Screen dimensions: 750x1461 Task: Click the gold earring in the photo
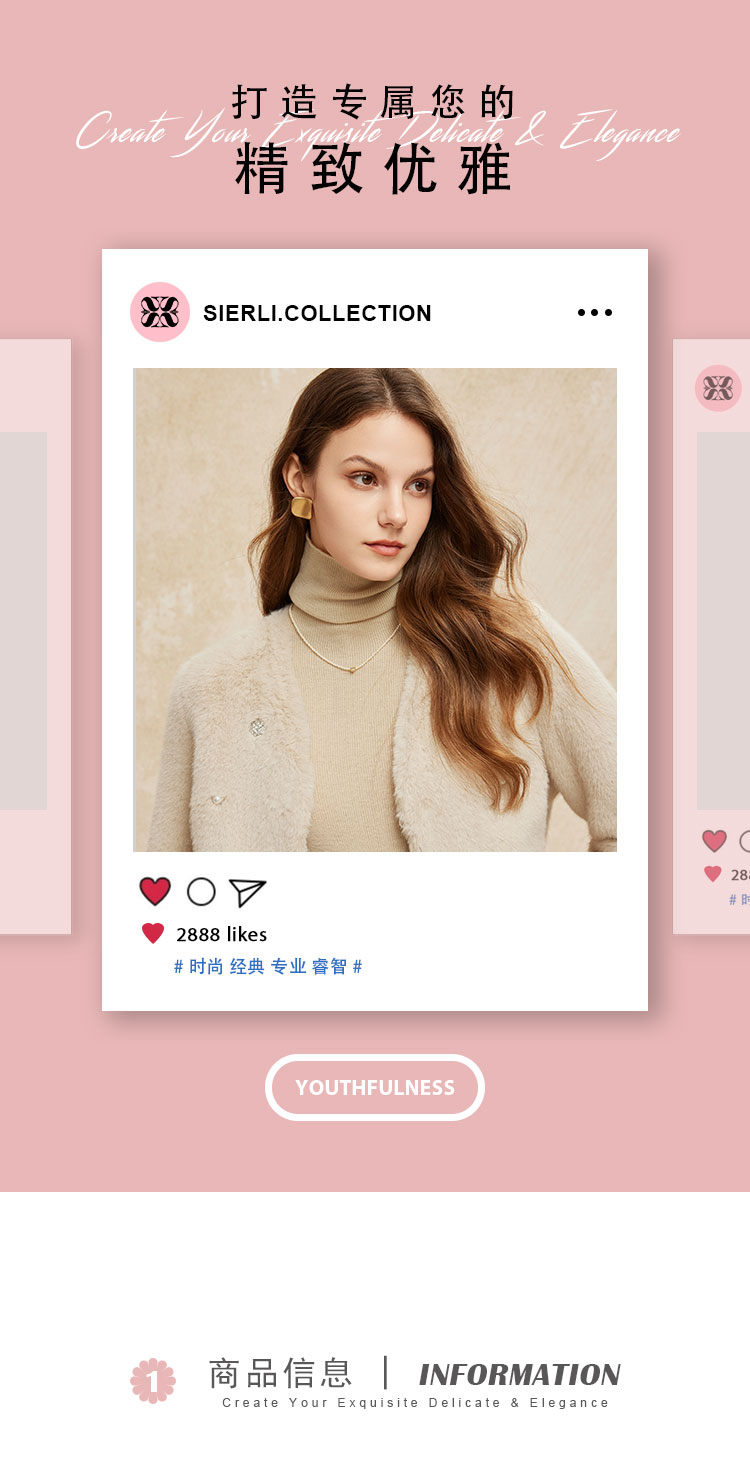(x=302, y=506)
